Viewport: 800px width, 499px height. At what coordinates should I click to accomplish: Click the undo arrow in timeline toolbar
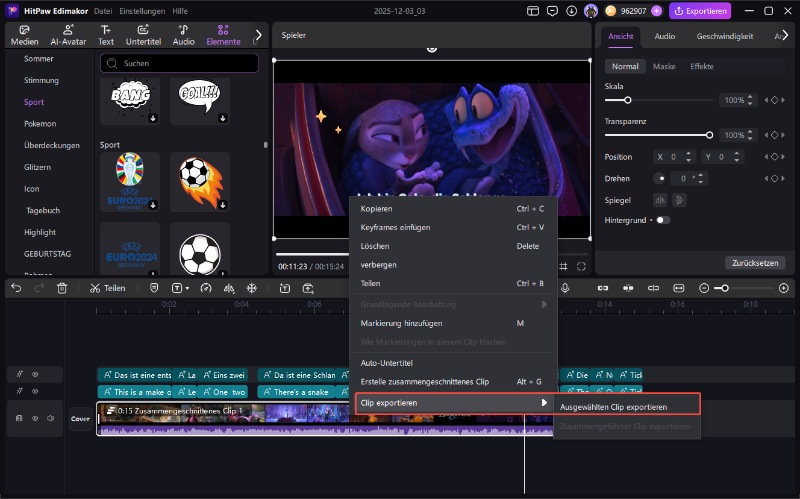pyautogui.click(x=16, y=288)
